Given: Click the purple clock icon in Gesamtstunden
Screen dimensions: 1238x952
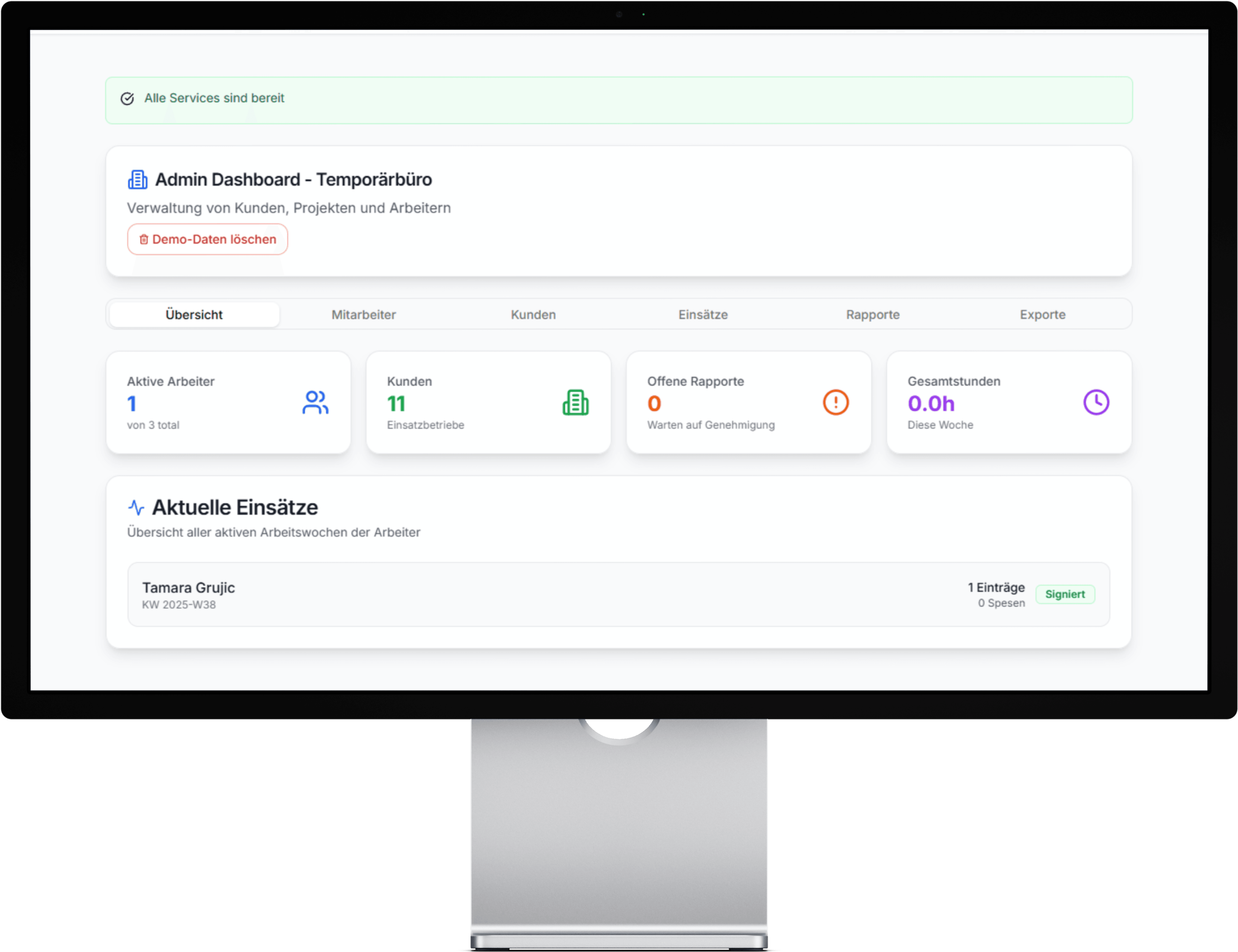Looking at the screenshot, I should pos(1096,403).
